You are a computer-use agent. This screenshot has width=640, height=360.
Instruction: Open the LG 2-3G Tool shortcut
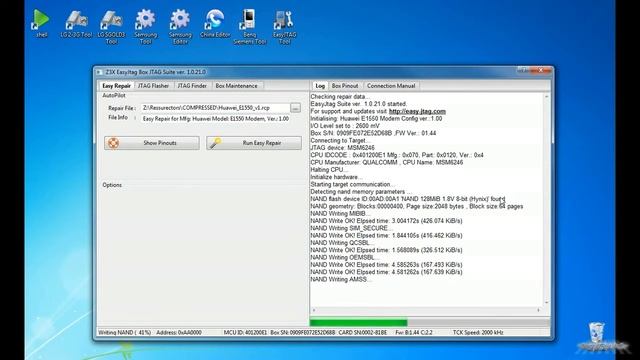pyautogui.click(x=76, y=23)
